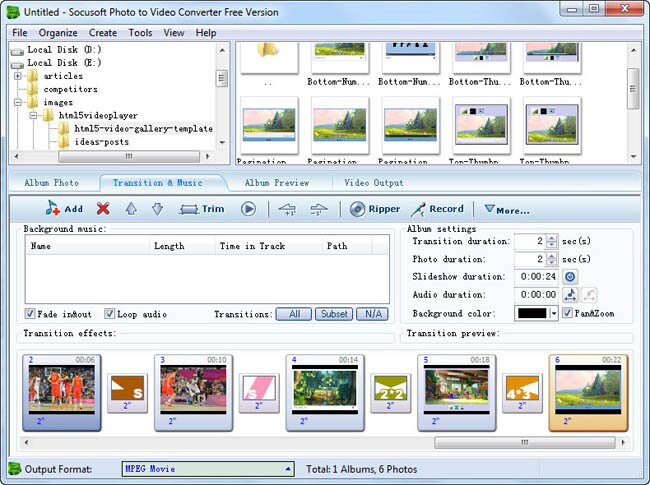The image size is (650, 485).
Task: Open the Tools menu
Action: coord(140,33)
